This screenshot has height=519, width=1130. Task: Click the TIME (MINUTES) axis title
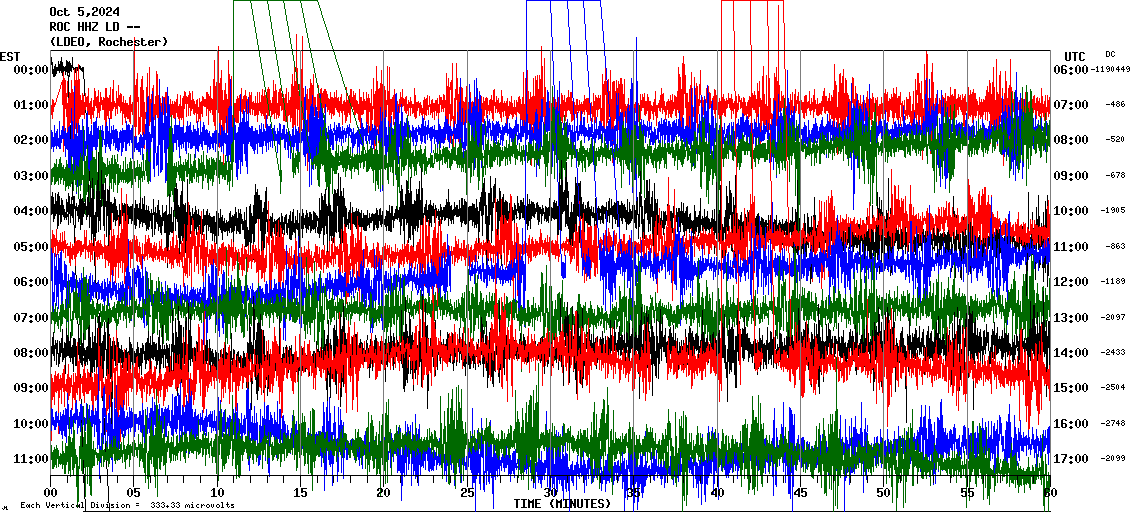562,504
